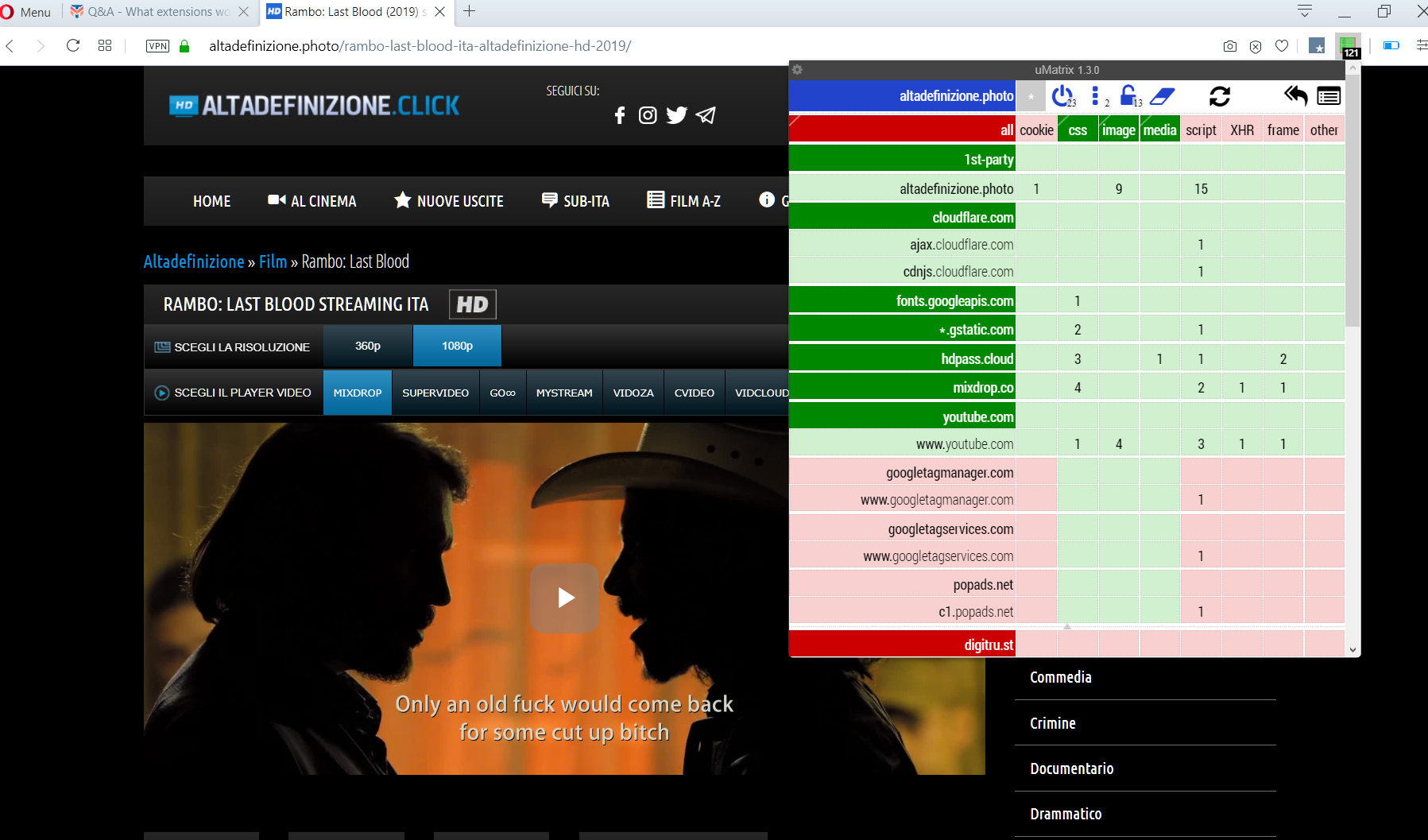This screenshot has width=1428, height=840.
Task: Click the eraser icon in uMatrix
Action: click(x=1162, y=96)
